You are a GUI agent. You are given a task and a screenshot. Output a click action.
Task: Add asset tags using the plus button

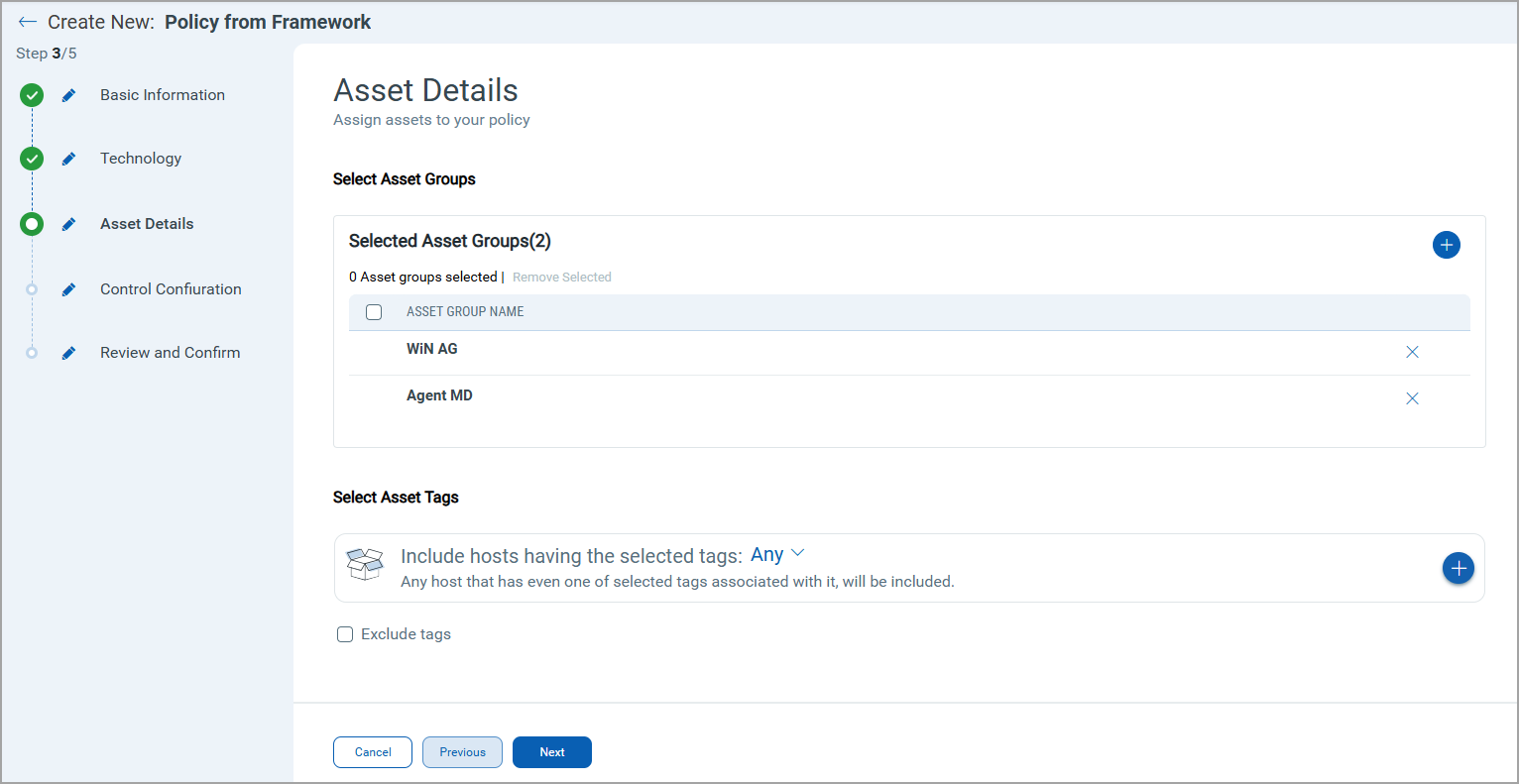point(1458,568)
